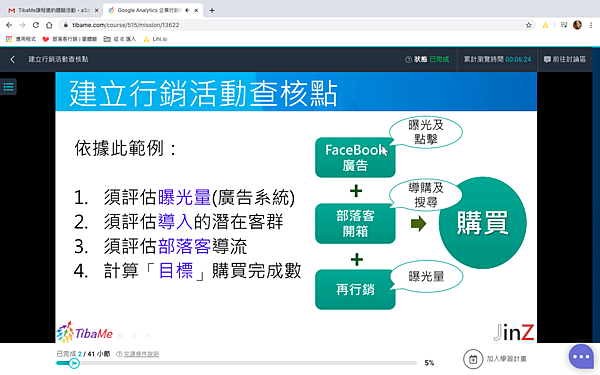Open the Chrome profile avatar
600x375 pixels.
pyautogui.click(x=577, y=25)
